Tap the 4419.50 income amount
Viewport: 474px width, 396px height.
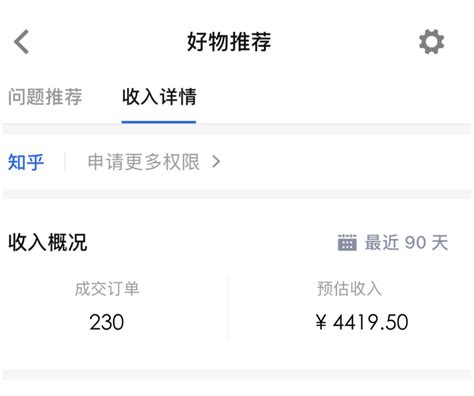point(371,322)
